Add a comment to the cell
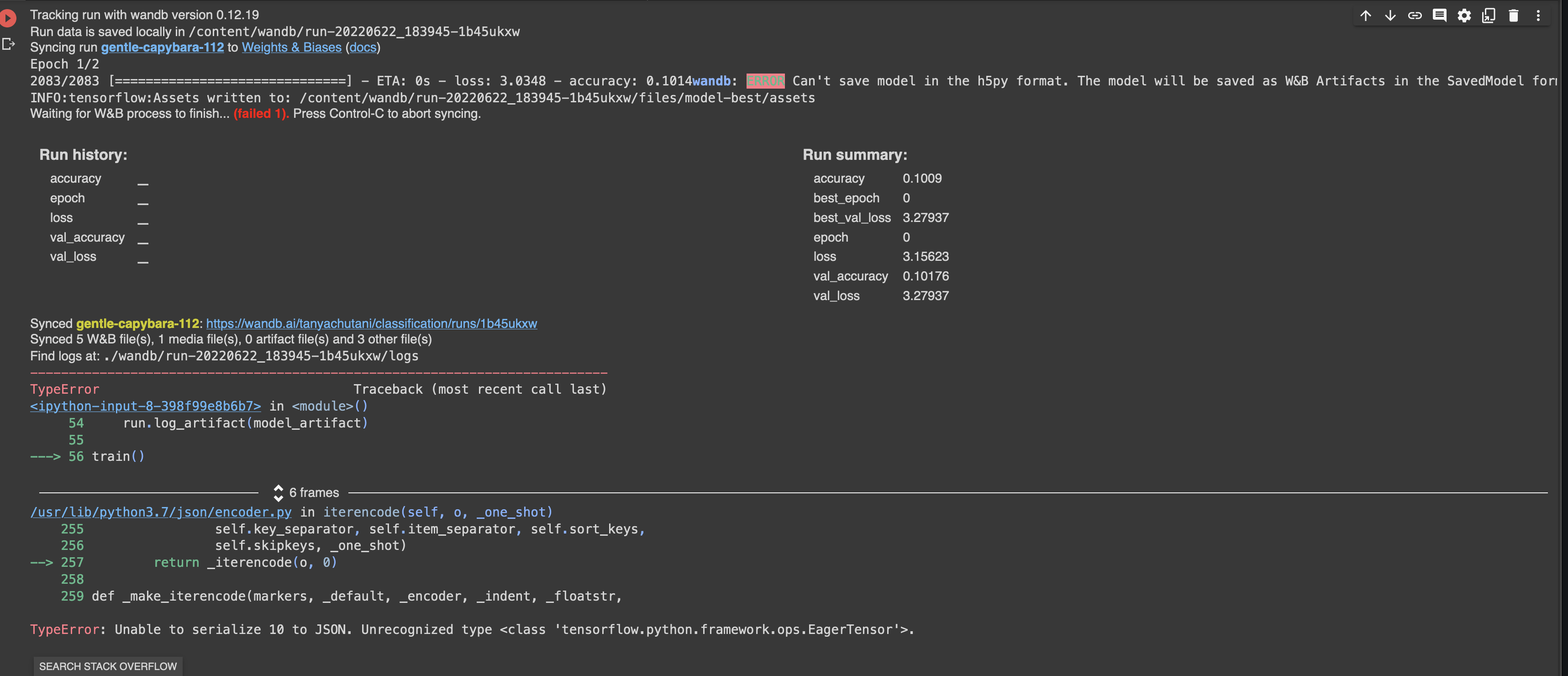1568x676 pixels. 1440,15
